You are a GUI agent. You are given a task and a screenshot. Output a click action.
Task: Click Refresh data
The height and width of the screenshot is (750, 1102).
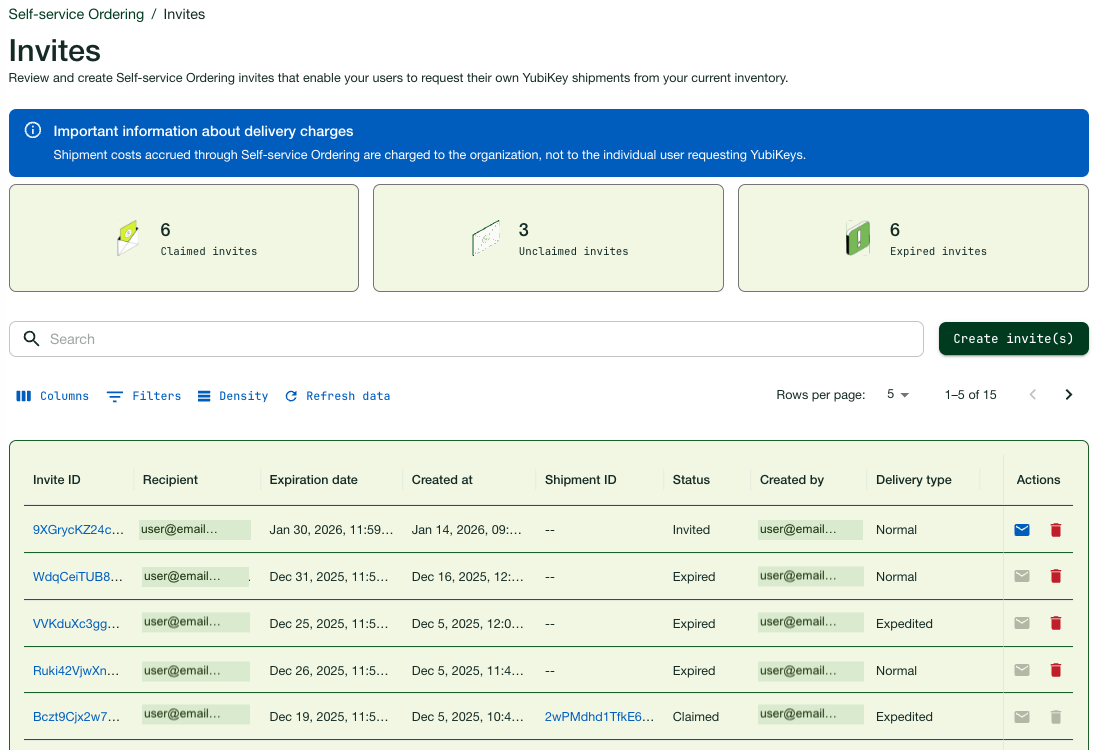tap(337, 396)
